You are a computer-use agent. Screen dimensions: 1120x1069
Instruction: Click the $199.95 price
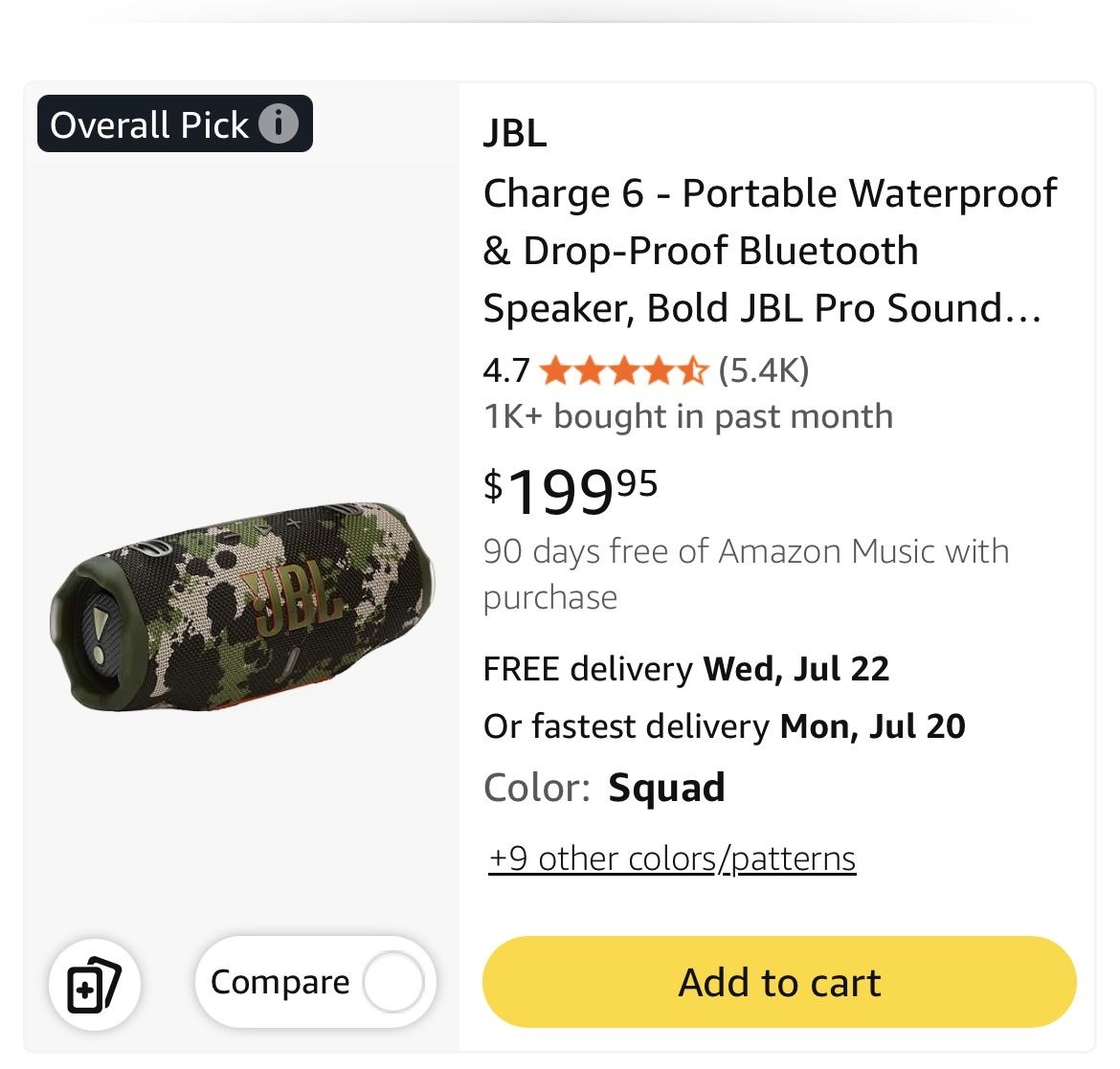tap(570, 491)
